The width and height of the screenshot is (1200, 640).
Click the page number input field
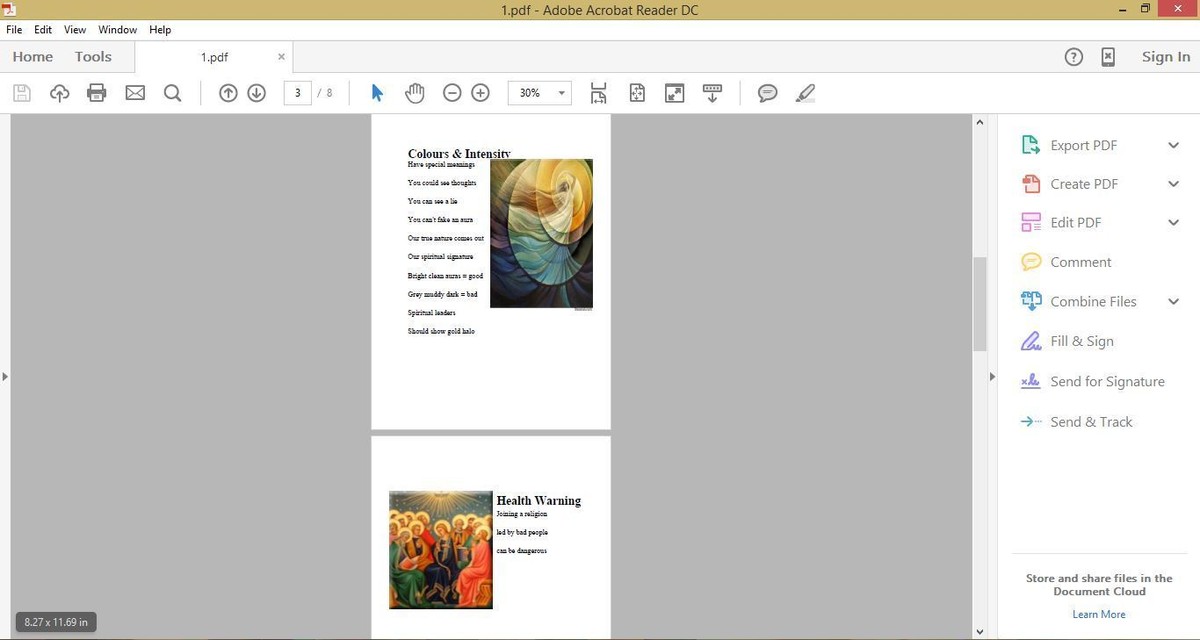[x=298, y=93]
